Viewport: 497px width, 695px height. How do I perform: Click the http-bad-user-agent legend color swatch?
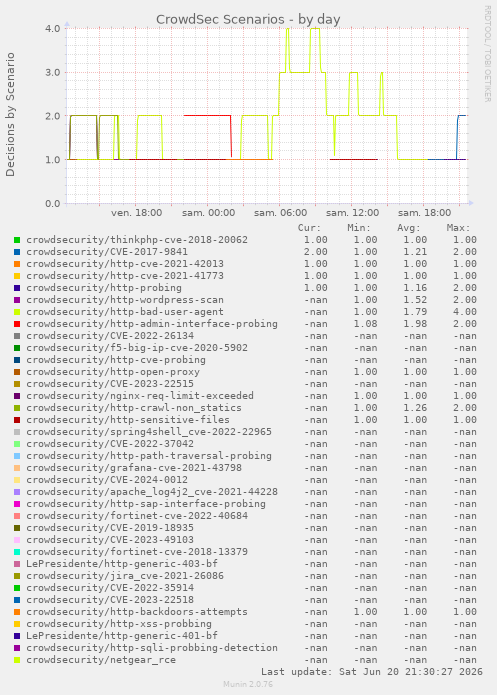pyautogui.click(x=17, y=312)
